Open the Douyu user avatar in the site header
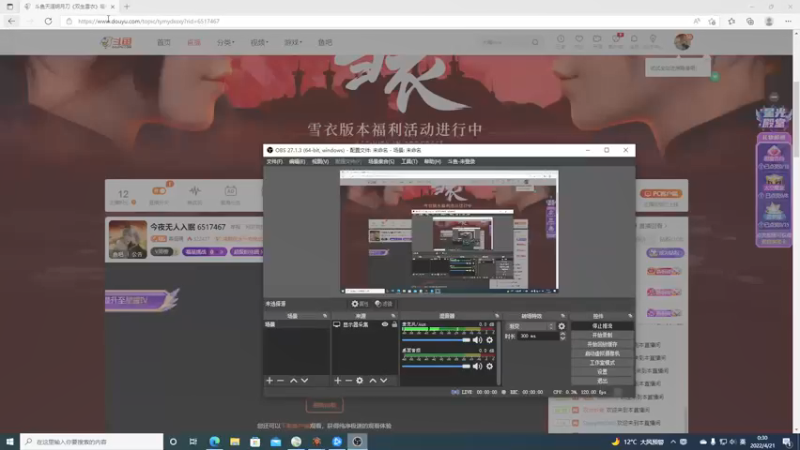This screenshot has width=800, height=450. click(682, 42)
